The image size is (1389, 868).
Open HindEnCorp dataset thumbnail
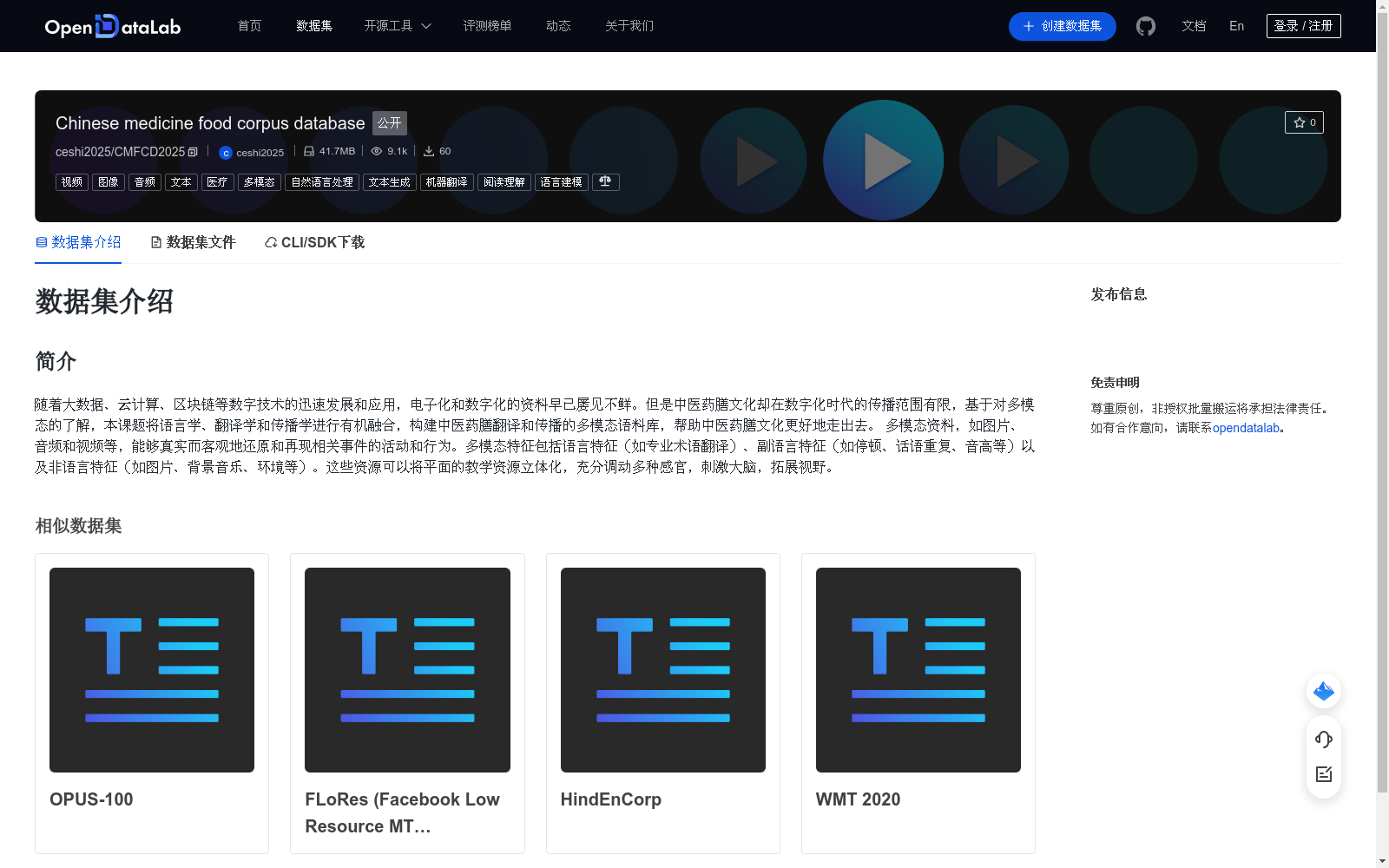[663, 670]
